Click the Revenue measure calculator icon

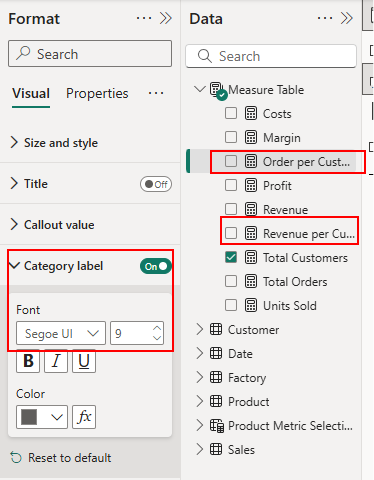(251, 209)
